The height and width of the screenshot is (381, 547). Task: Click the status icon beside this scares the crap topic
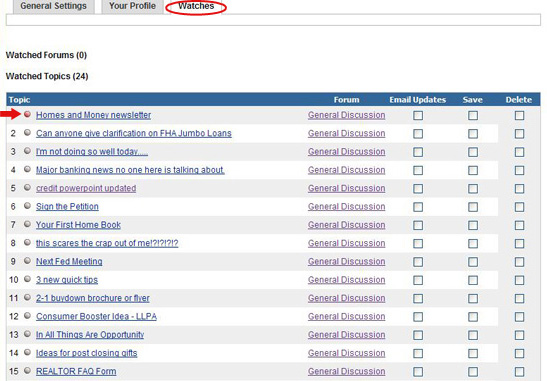tap(27, 242)
